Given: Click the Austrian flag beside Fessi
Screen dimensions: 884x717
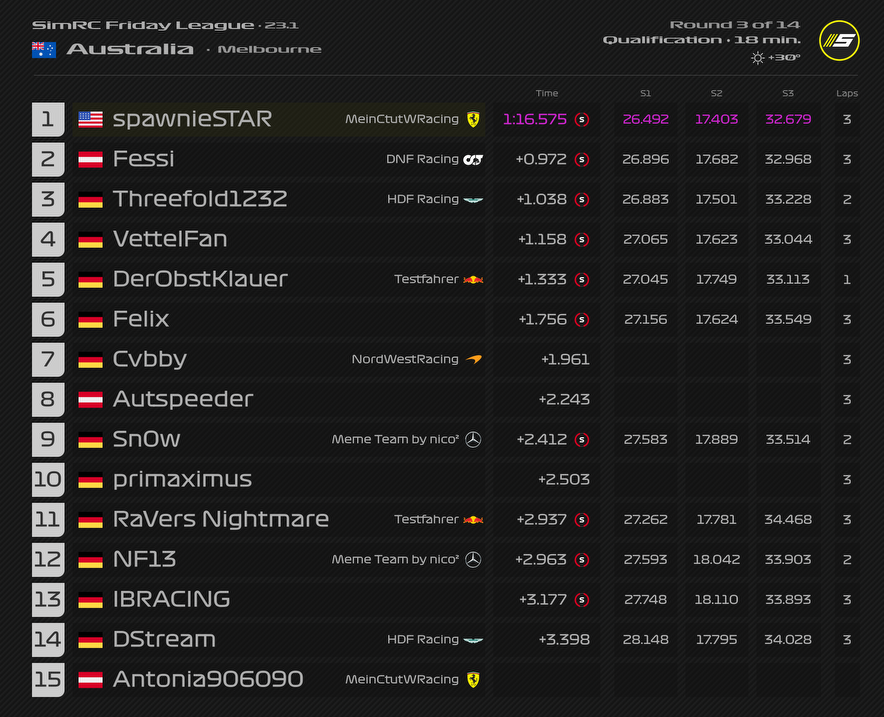Looking at the screenshot, I should [90, 159].
